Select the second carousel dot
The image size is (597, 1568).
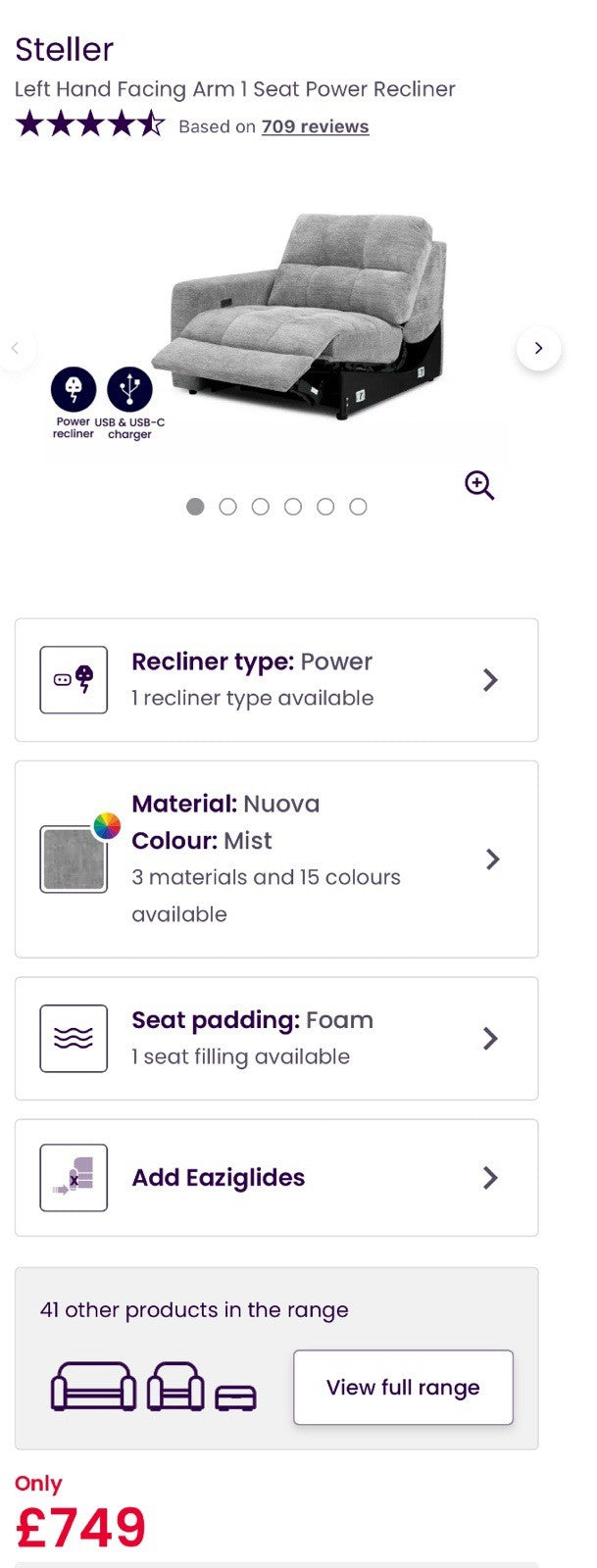[227, 507]
